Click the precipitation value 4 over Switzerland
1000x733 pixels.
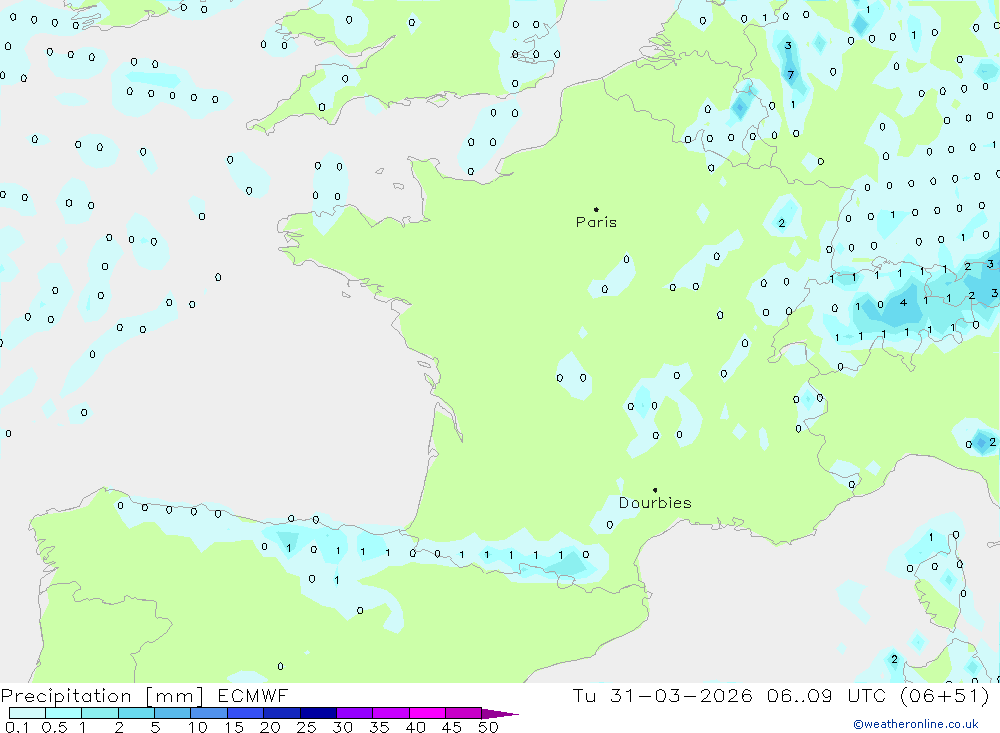click(903, 302)
